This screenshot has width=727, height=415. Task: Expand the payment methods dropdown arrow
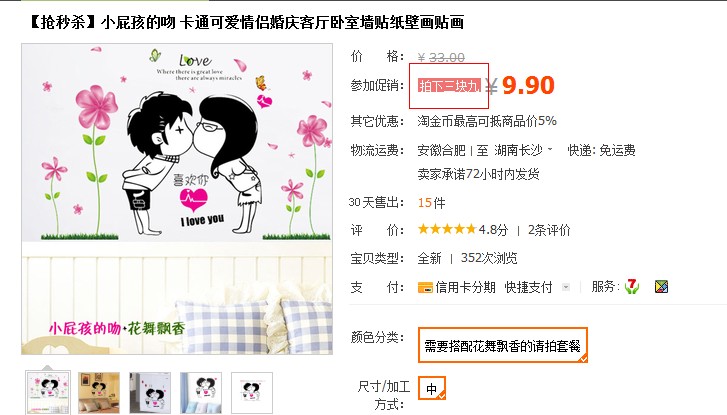click(566, 287)
